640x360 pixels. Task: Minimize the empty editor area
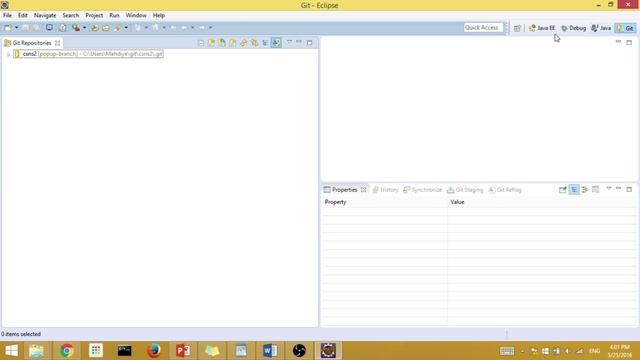pos(618,42)
